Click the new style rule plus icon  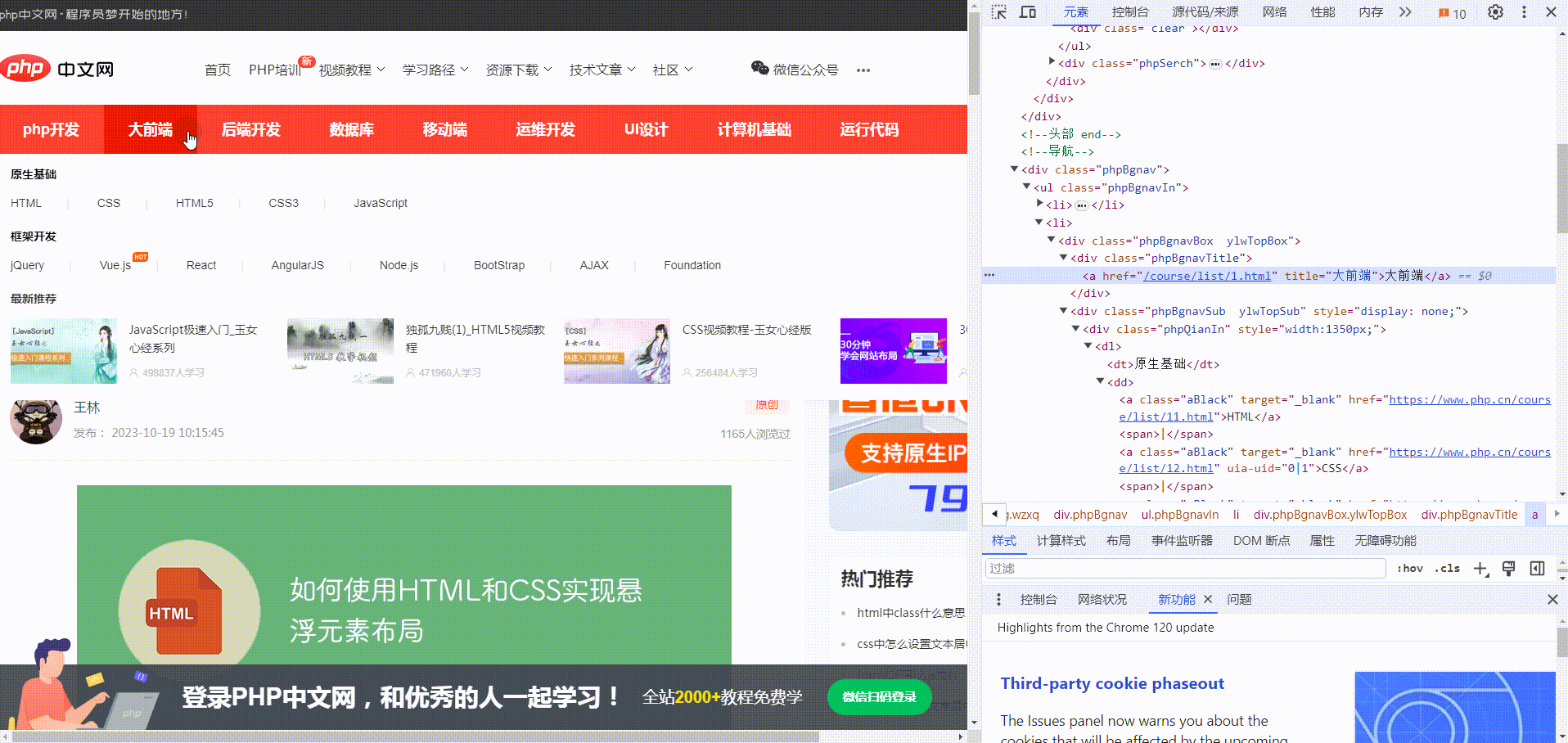1480,569
